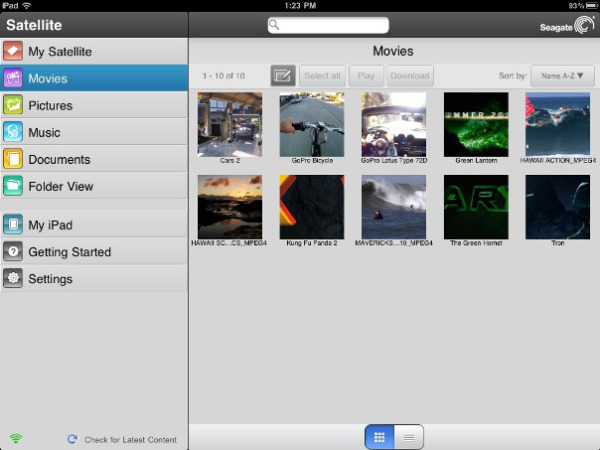The width and height of the screenshot is (600, 450).
Task: Open the MAVERICKS...10_MPEG4 wave thumbnail
Action: pos(394,207)
